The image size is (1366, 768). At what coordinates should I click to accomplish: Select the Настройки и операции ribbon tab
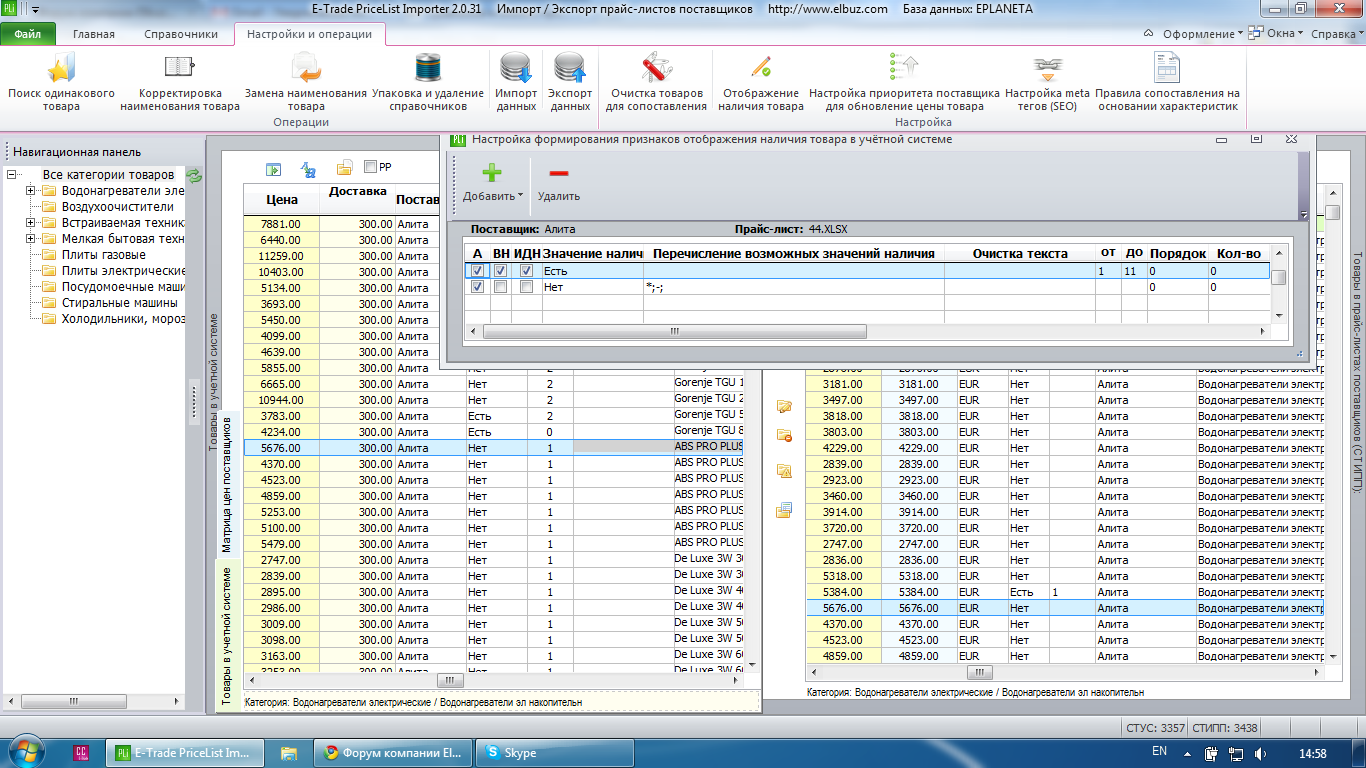[309, 34]
